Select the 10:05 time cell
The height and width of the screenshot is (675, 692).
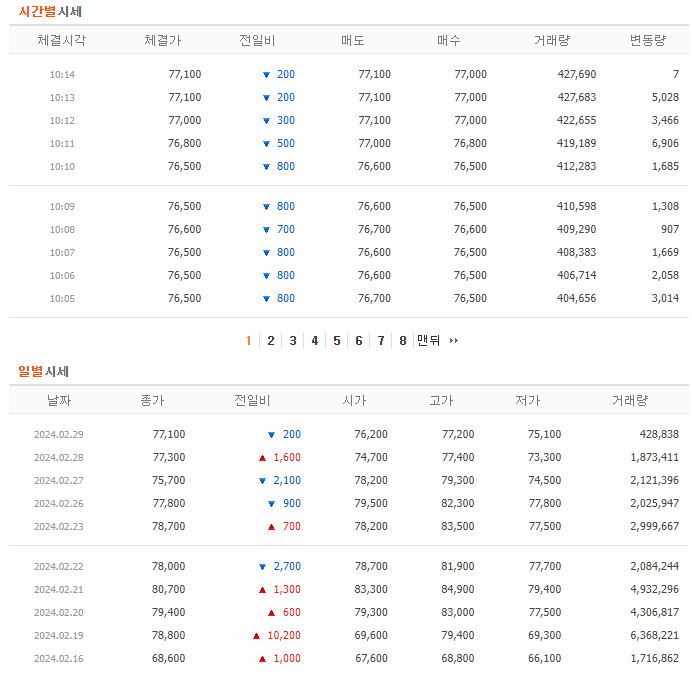[x=62, y=298]
